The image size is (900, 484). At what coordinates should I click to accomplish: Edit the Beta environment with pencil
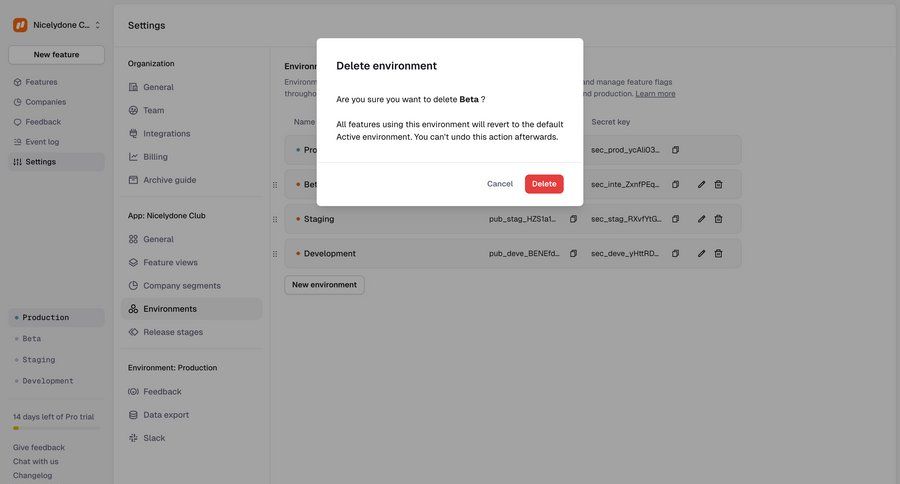coord(701,184)
